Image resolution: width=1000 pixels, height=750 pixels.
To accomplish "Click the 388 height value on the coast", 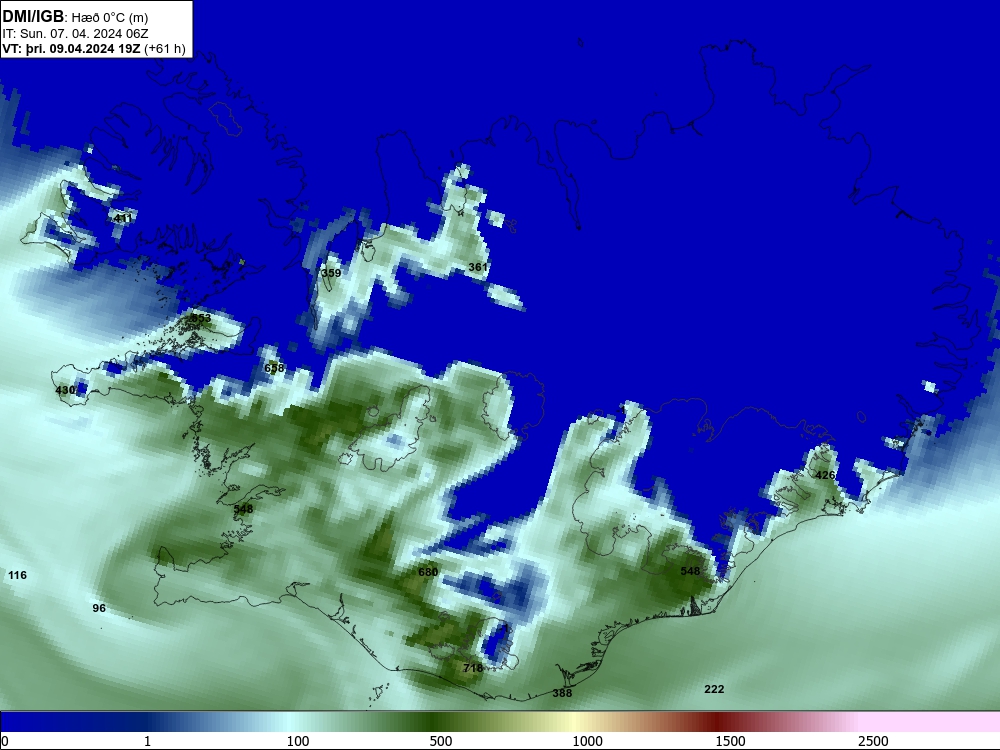I will [x=562, y=693].
